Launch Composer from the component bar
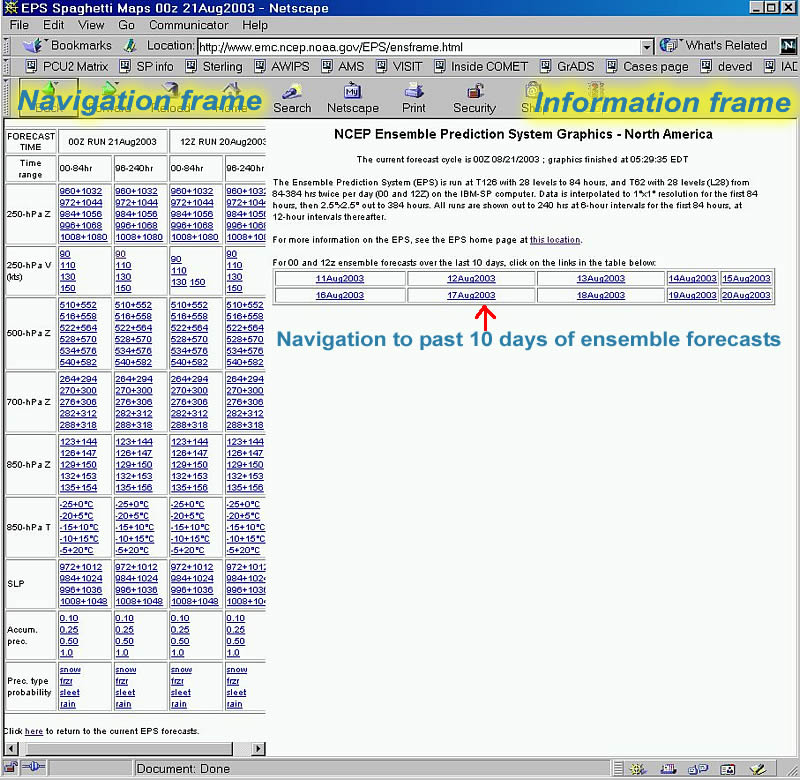 pos(758,769)
